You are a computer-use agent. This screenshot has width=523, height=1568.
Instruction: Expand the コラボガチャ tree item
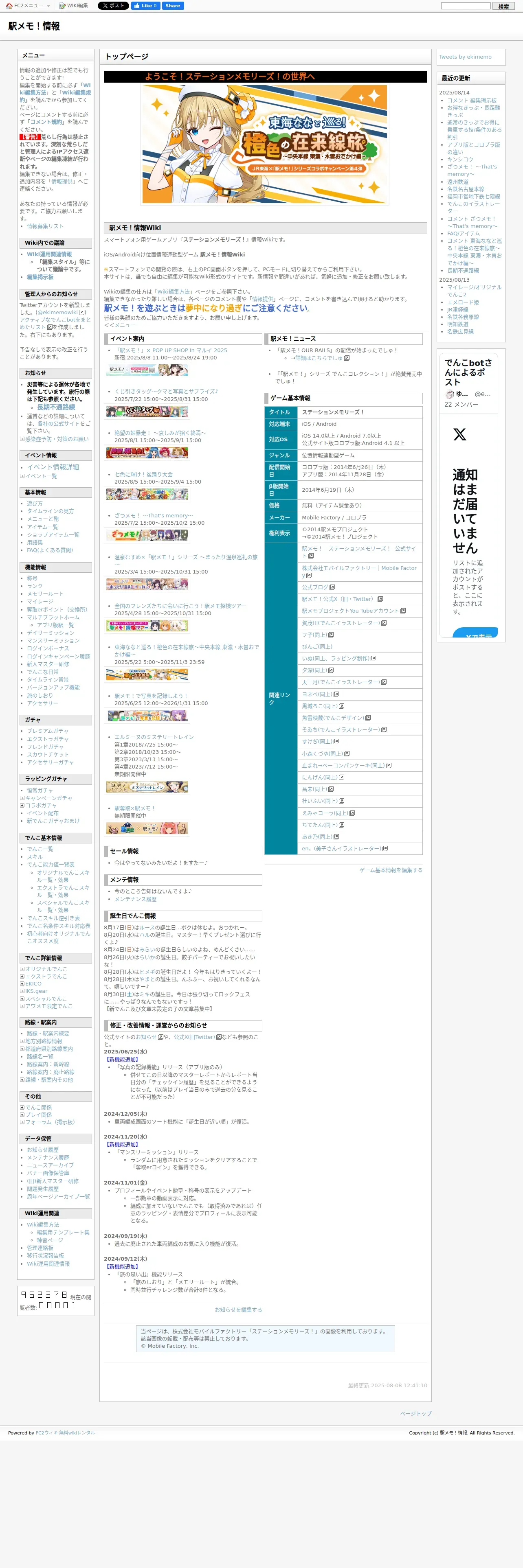click(22, 805)
